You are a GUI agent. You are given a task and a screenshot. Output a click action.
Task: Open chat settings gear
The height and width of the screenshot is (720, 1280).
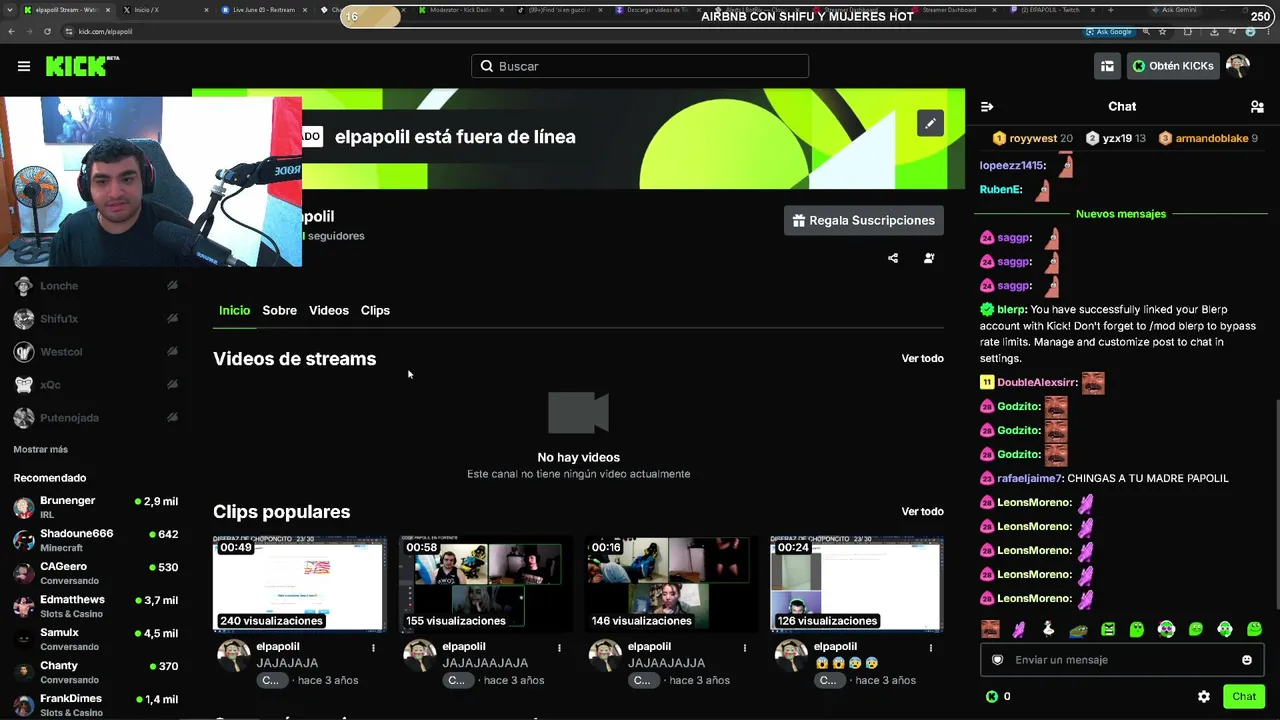click(1204, 696)
